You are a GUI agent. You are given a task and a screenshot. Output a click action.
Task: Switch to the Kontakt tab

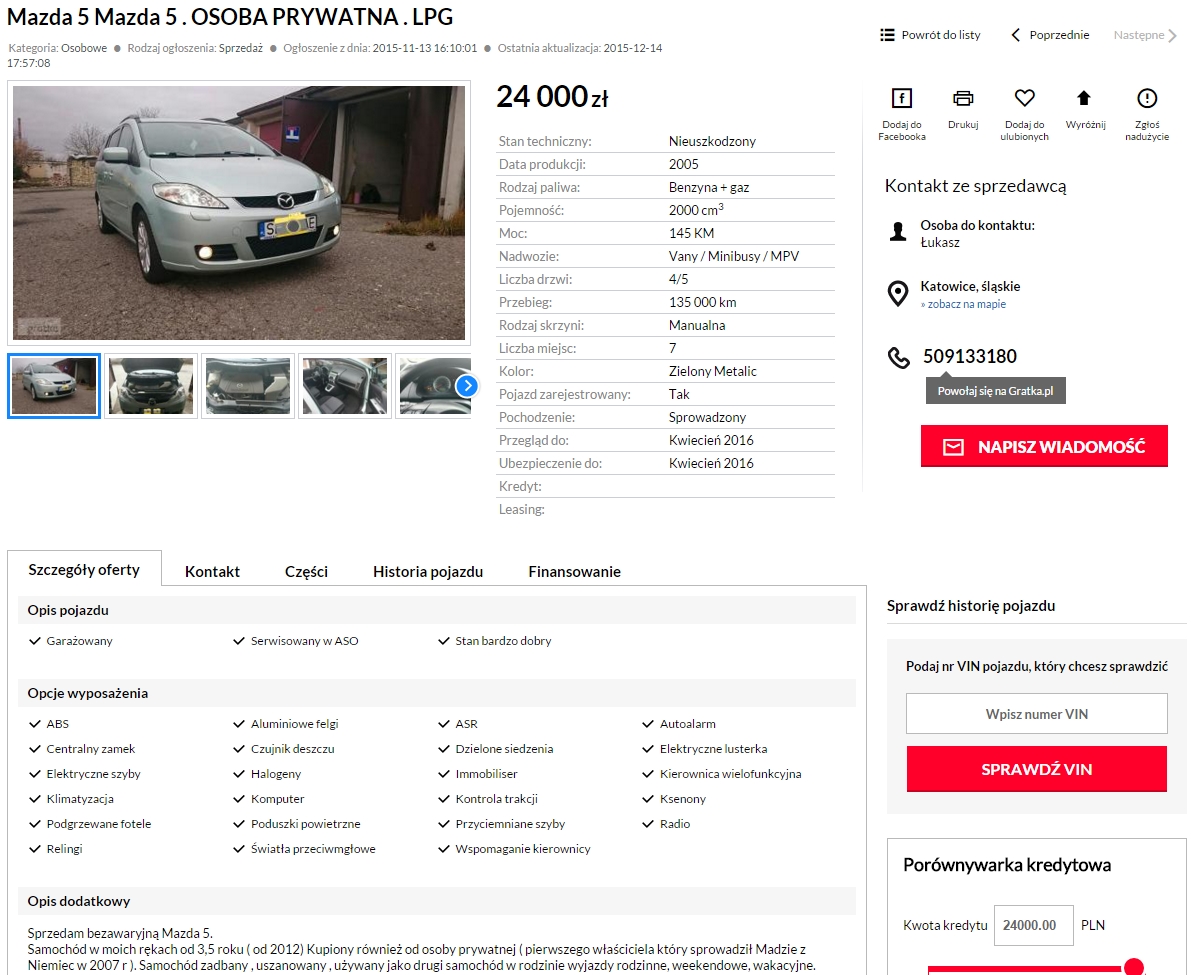(x=212, y=572)
